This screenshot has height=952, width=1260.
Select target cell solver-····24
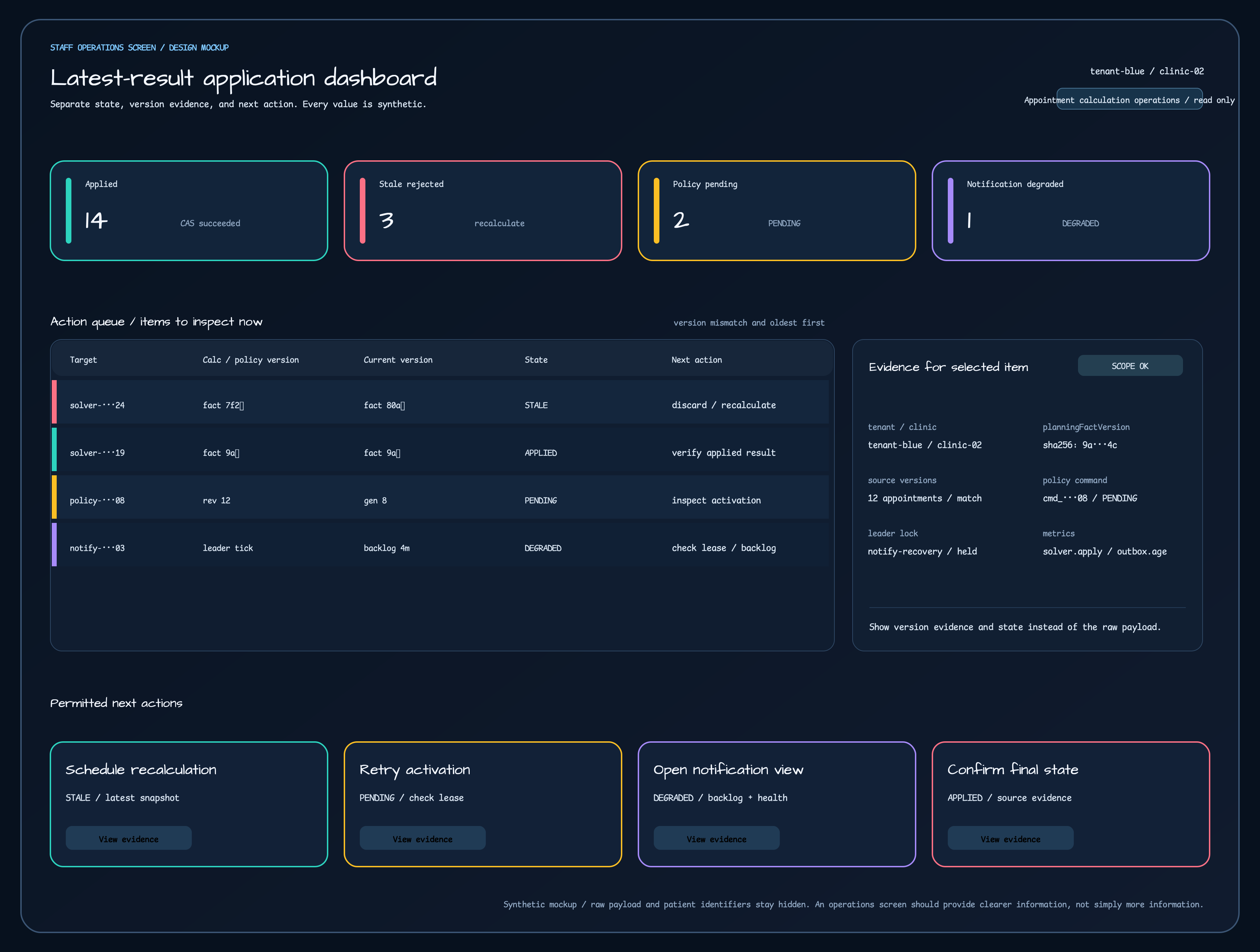click(x=97, y=405)
